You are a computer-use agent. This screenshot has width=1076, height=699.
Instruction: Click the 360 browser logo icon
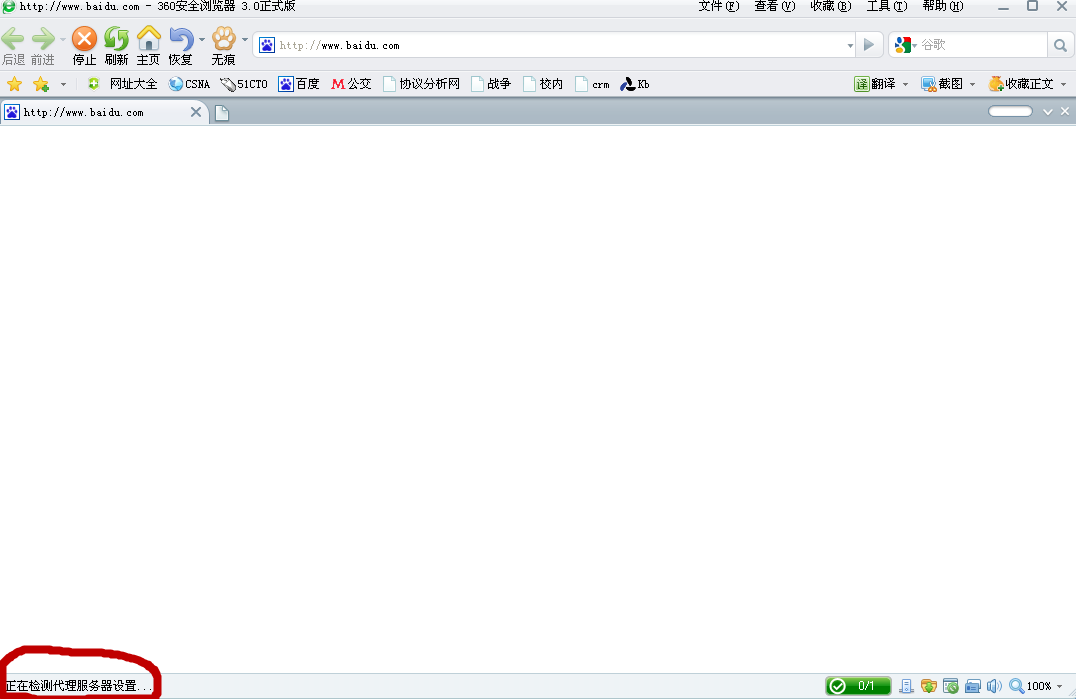[x=8, y=6]
